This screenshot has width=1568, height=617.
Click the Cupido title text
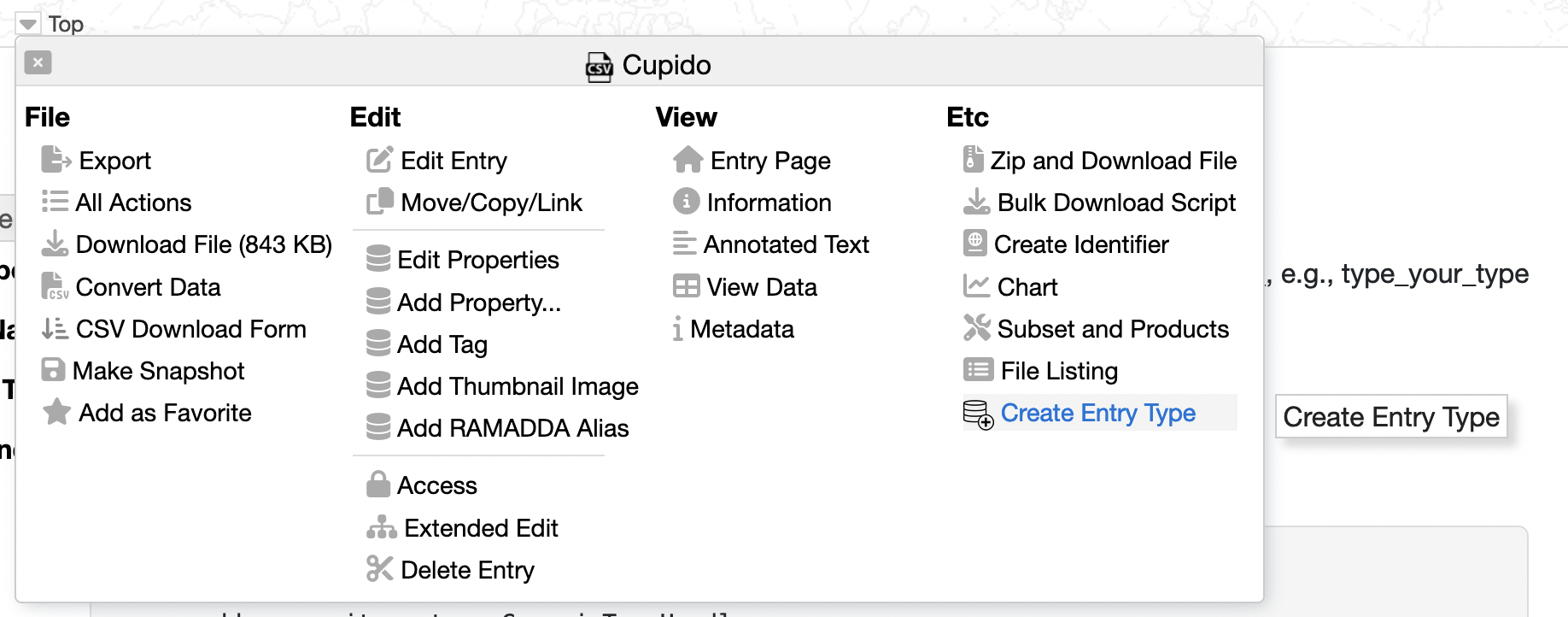(x=666, y=65)
